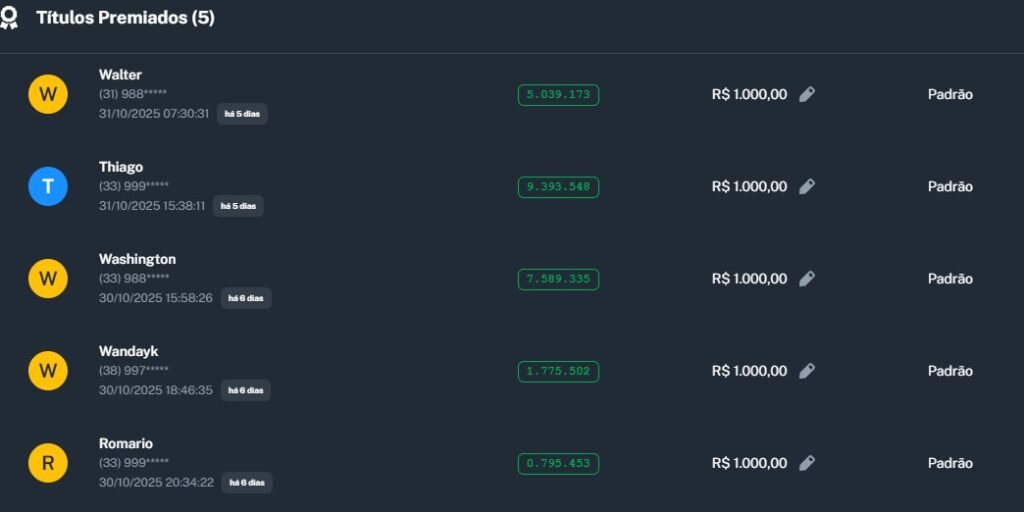The image size is (1024, 512).
Task: Click the Padrão label in Walter's row
Action: pos(949,94)
